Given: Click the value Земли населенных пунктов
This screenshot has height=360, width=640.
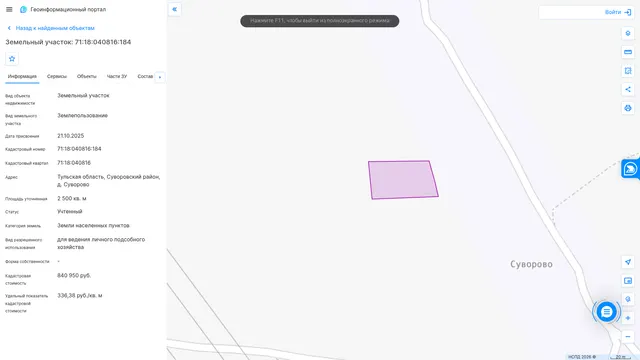Looking at the screenshot, I should pyautogui.click(x=93, y=226).
